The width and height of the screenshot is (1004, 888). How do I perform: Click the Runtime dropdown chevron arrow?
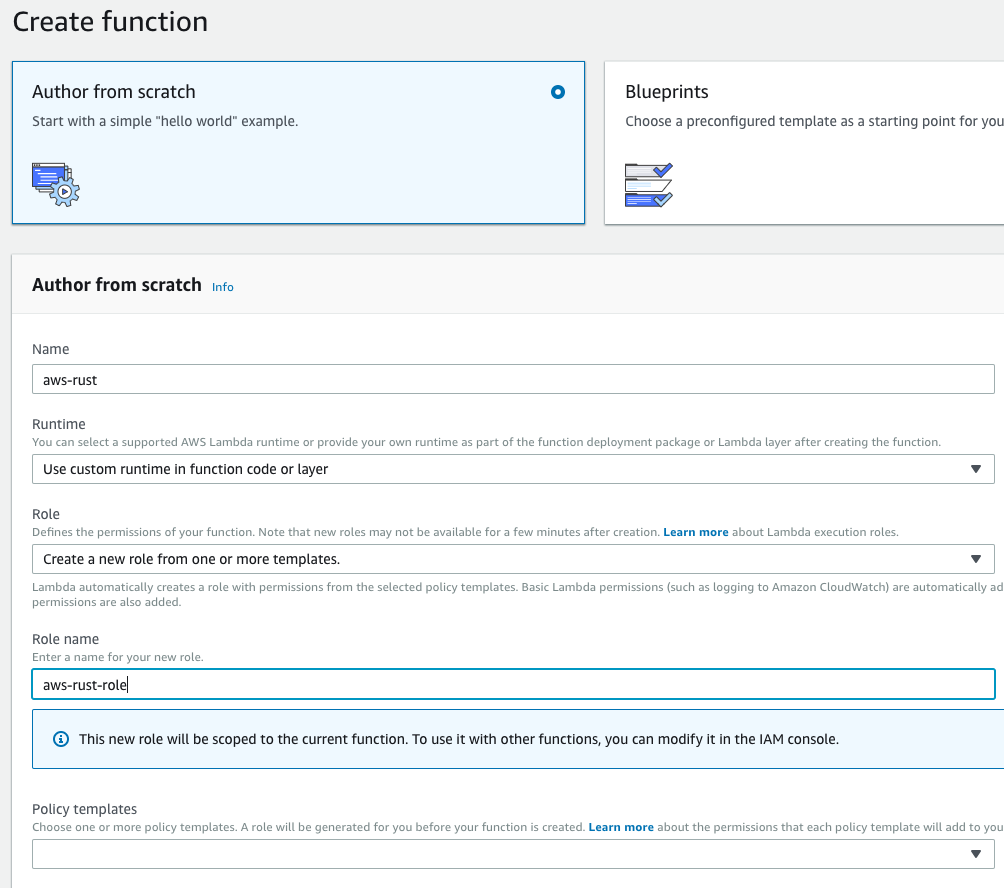977,468
